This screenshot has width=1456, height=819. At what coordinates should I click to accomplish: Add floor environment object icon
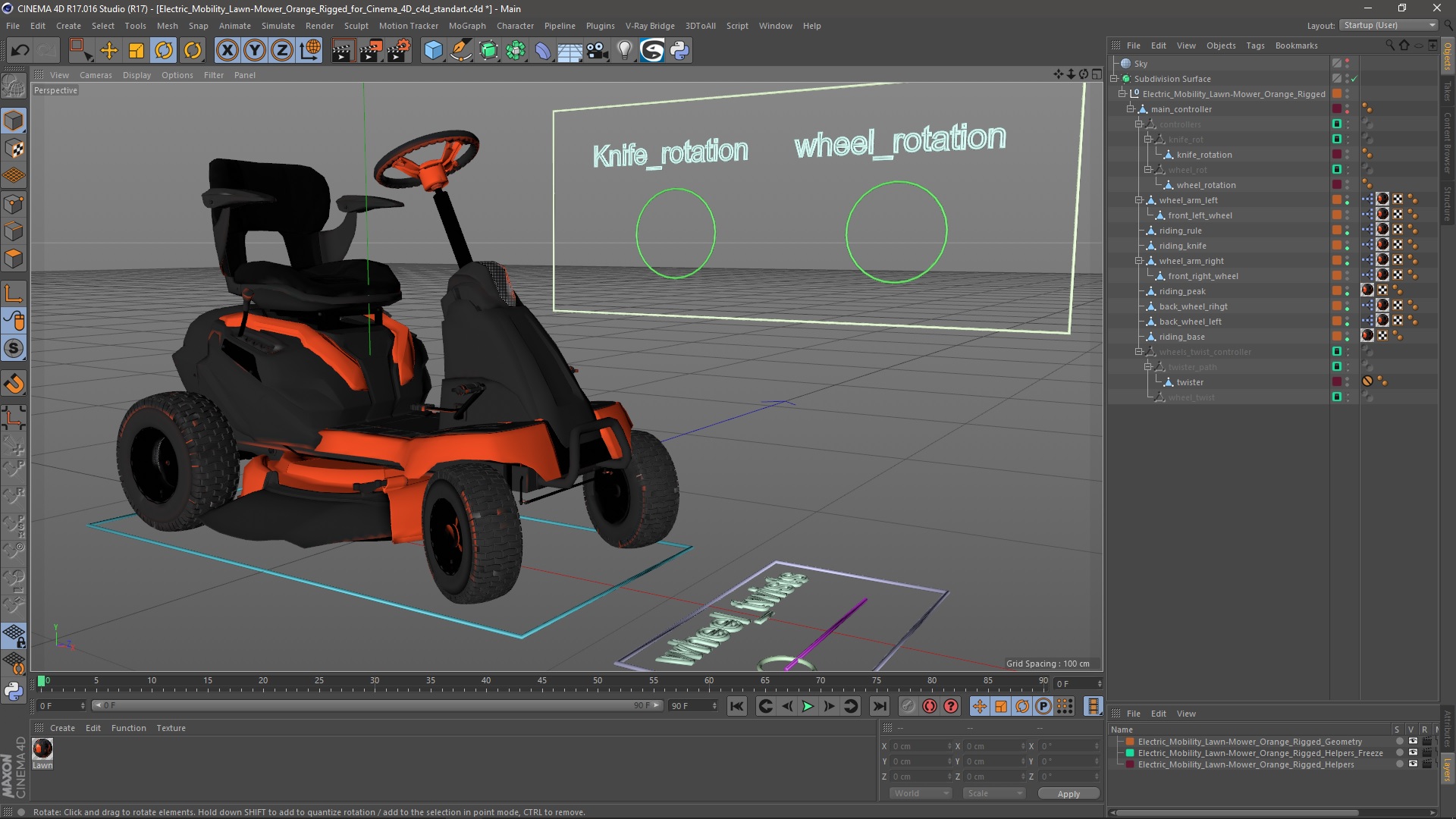(570, 51)
